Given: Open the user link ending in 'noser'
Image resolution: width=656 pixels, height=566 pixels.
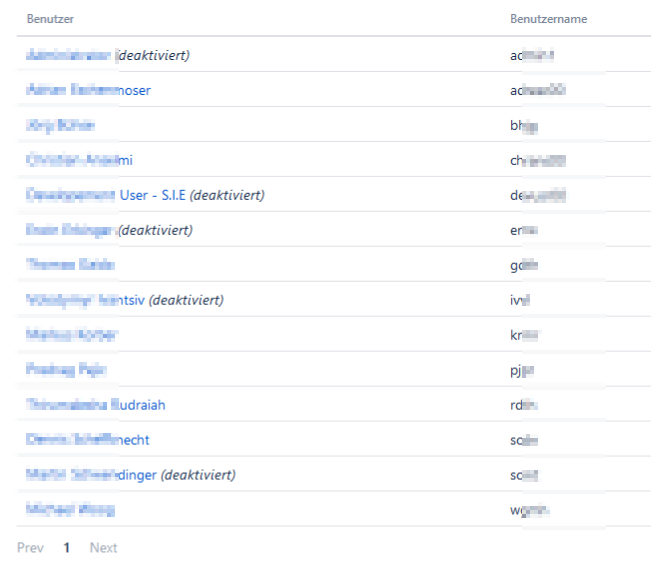Looking at the screenshot, I should point(89,90).
